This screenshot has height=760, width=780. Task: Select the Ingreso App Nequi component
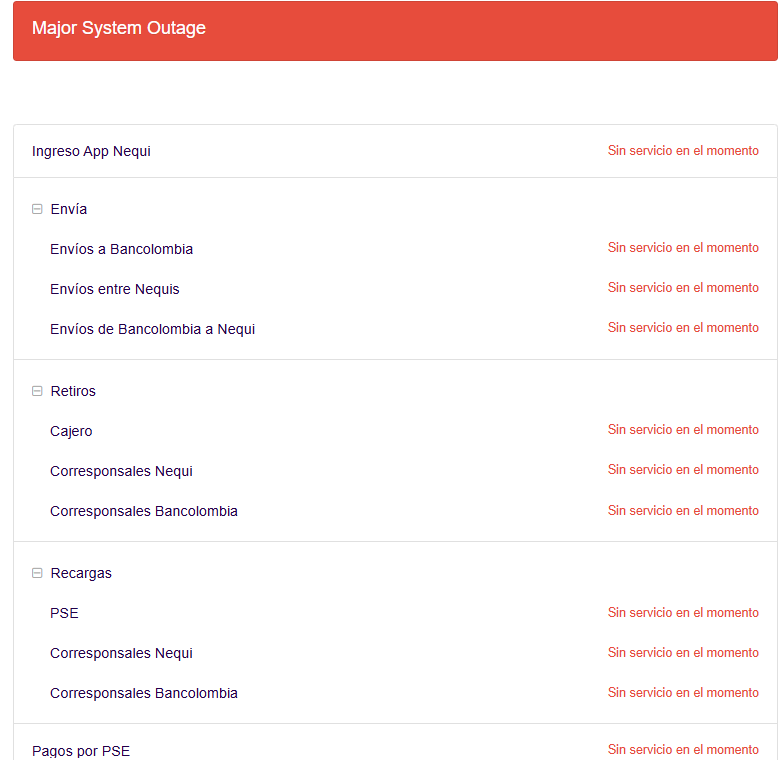click(x=91, y=151)
